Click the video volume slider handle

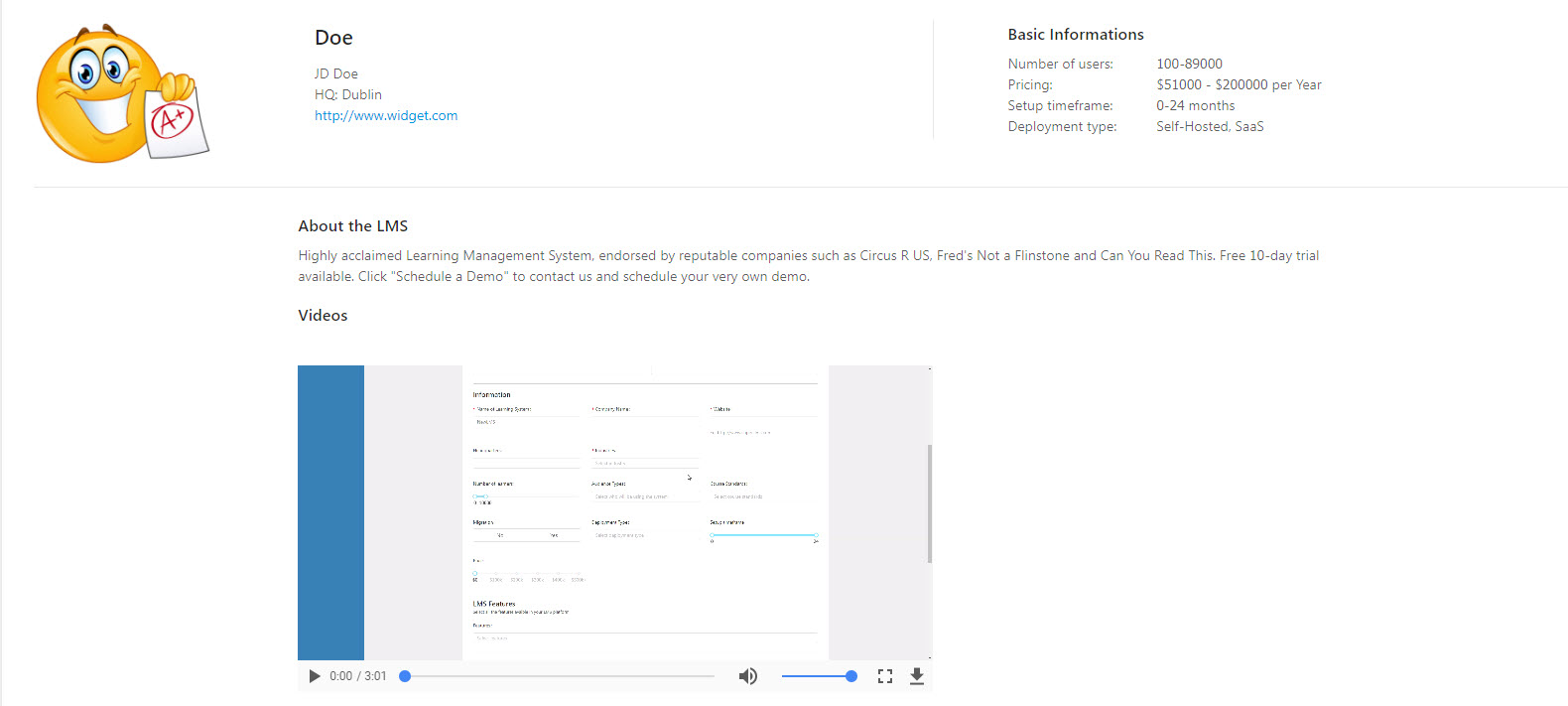[x=850, y=676]
